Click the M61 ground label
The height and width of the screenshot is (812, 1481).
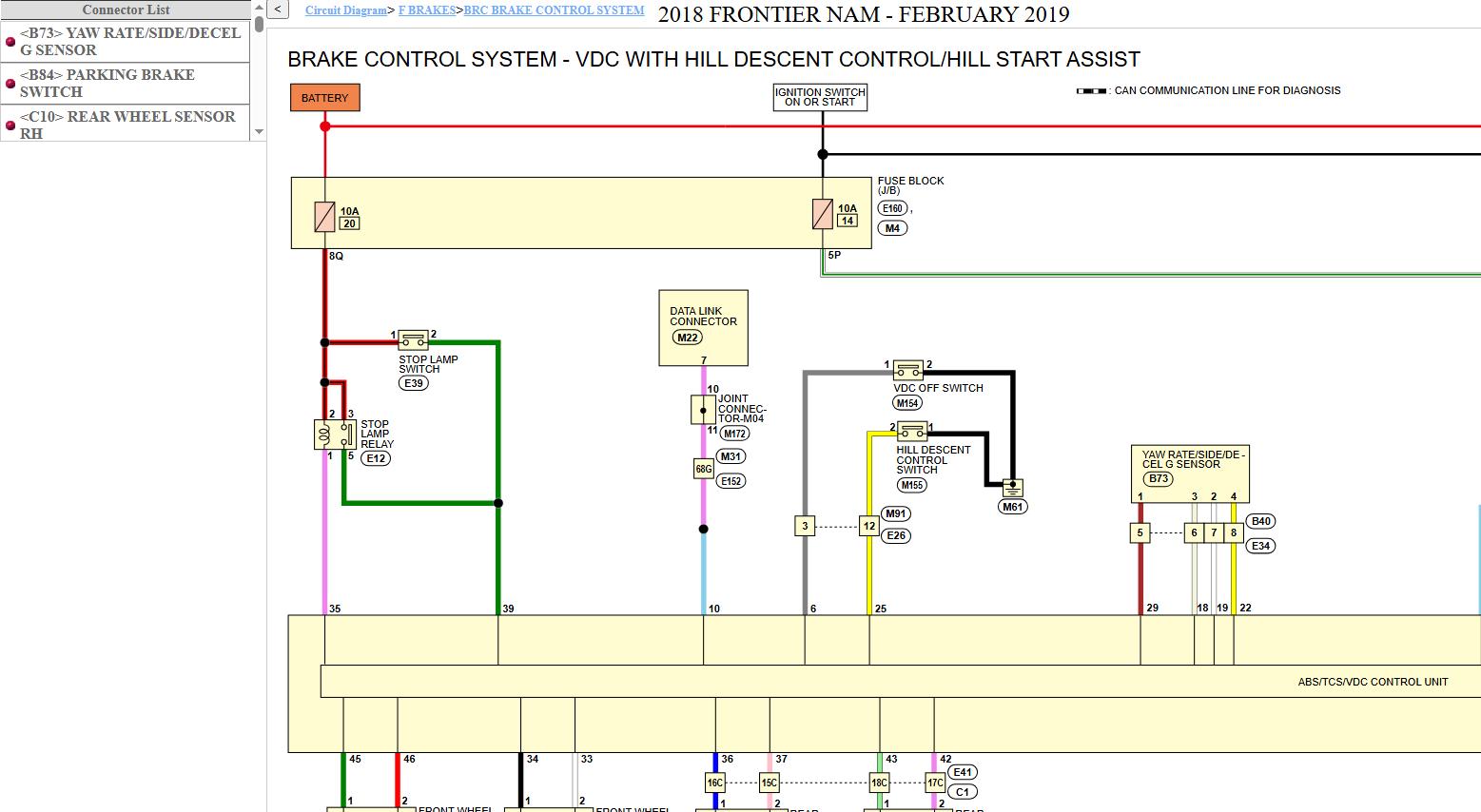click(1013, 507)
